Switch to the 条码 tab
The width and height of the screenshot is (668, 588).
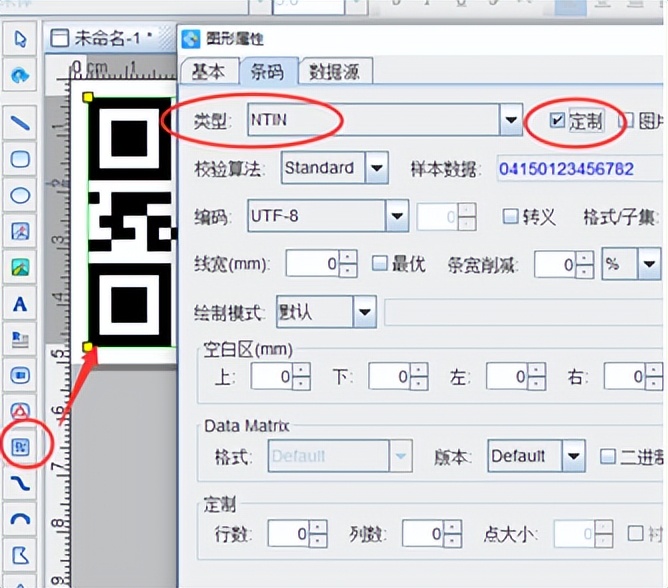click(268, 71)
